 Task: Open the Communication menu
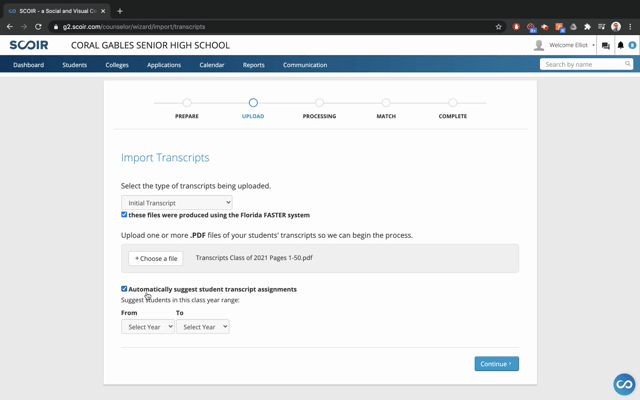[305, 64]
